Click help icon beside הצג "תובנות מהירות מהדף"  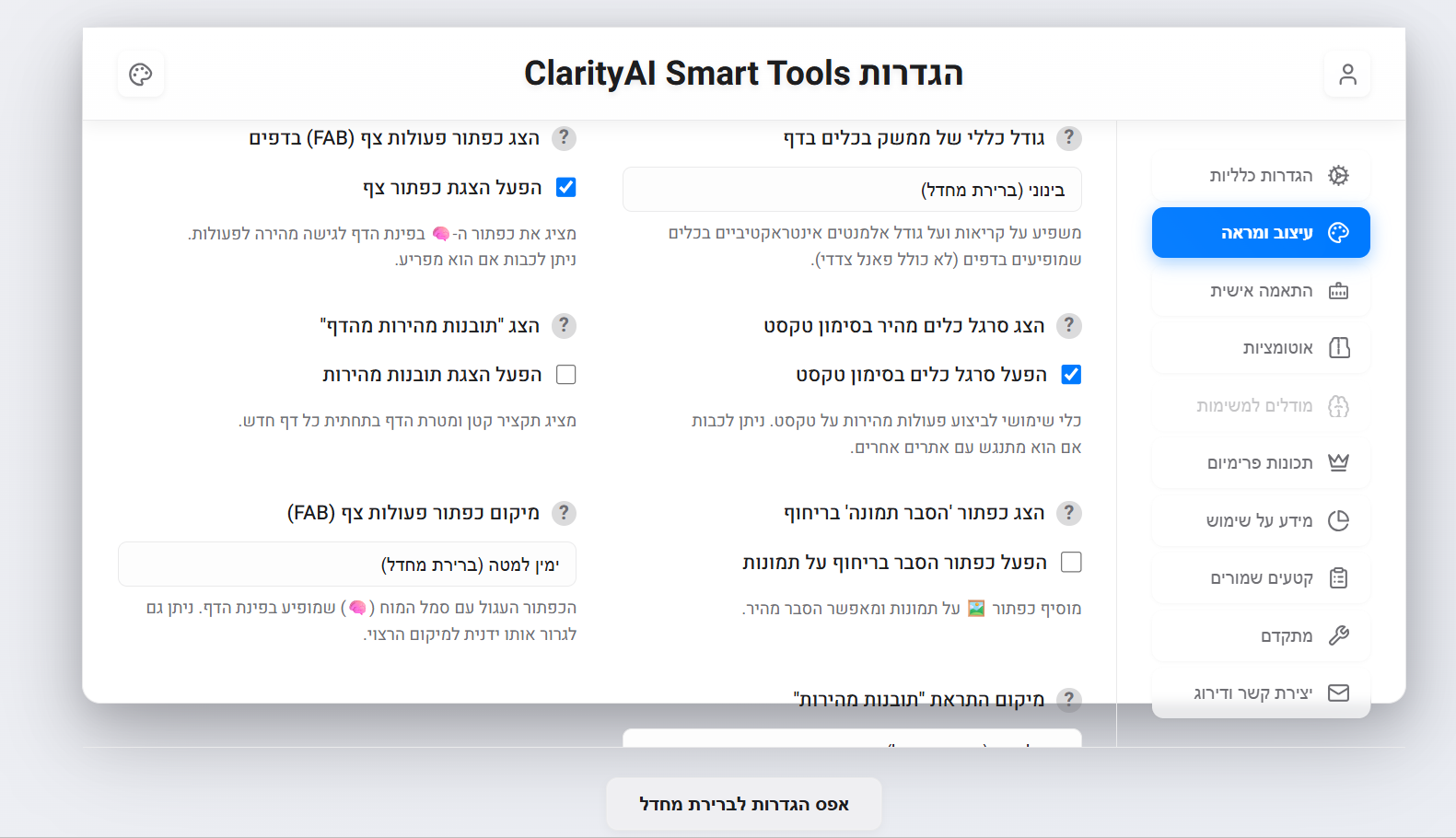pyautogui.click(x=564, y=325)
